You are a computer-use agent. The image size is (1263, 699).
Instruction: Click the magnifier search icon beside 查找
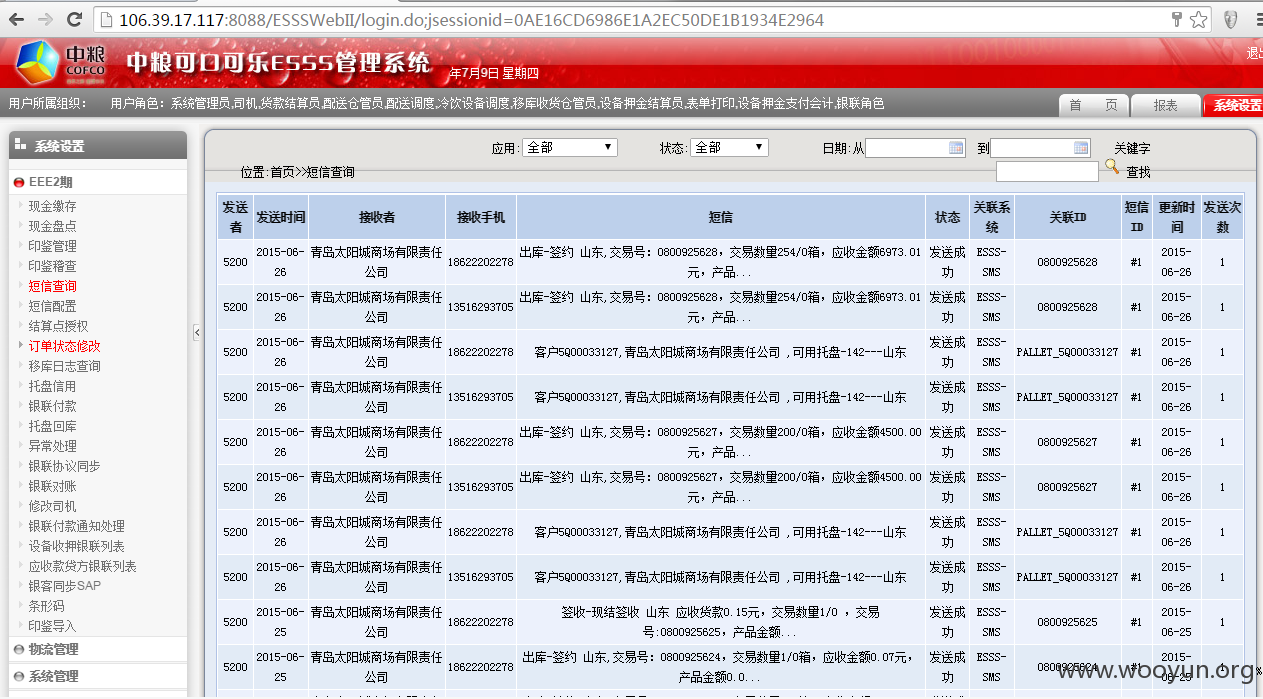(1111, 167)
